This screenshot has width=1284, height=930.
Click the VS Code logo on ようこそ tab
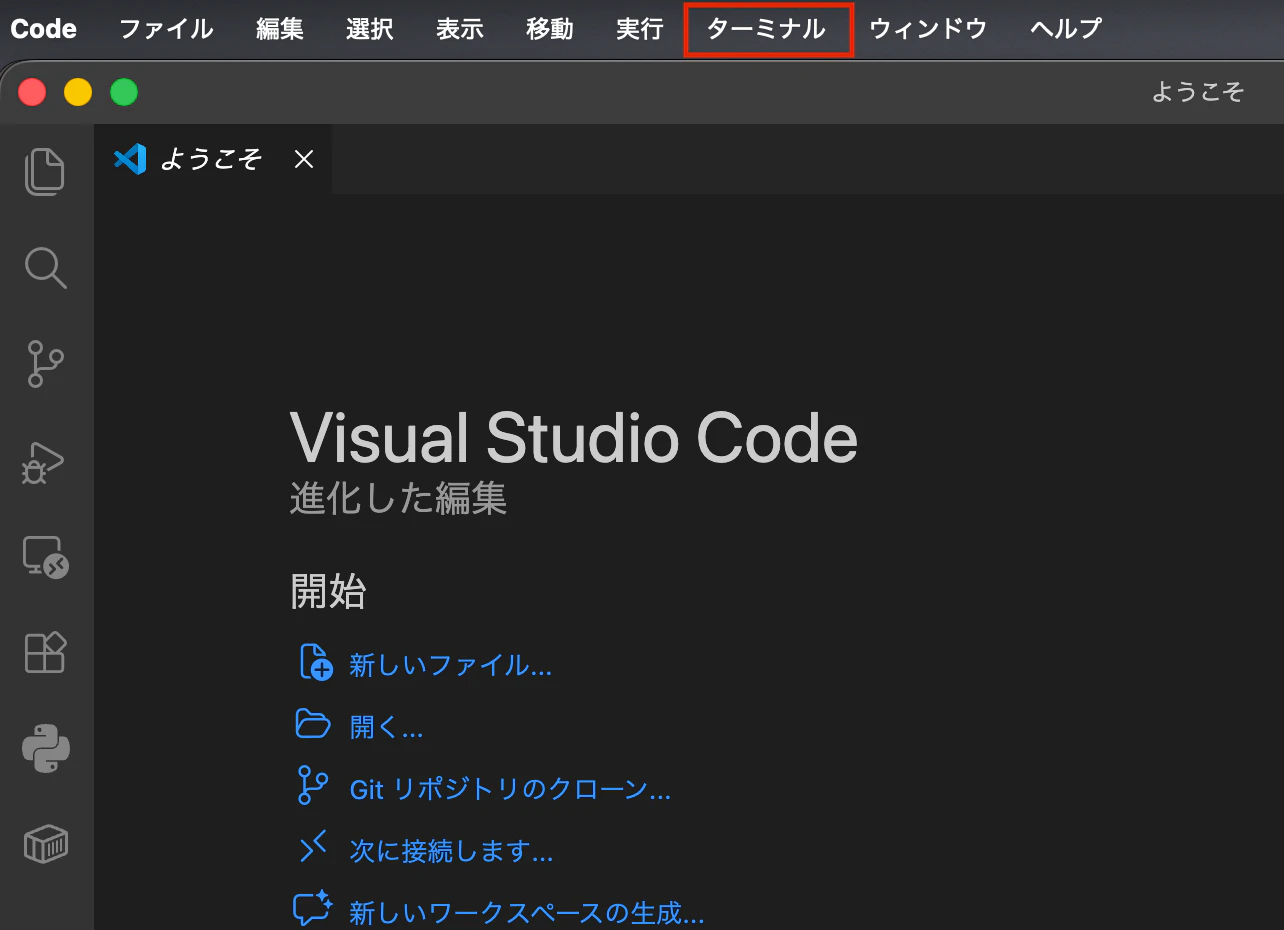[130, 159]
